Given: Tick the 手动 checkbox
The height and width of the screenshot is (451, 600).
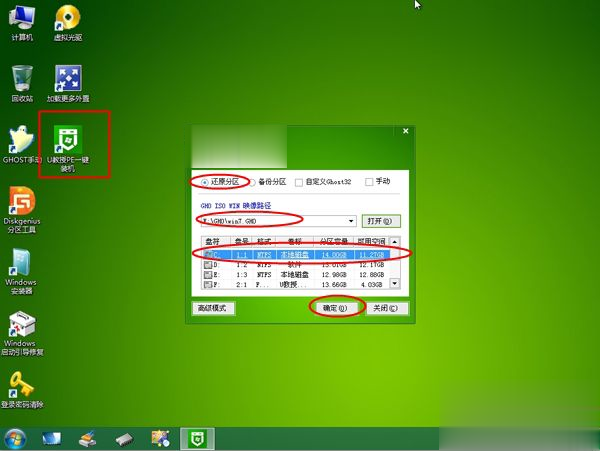Looking at the screenshot, I should pos(370,182).
